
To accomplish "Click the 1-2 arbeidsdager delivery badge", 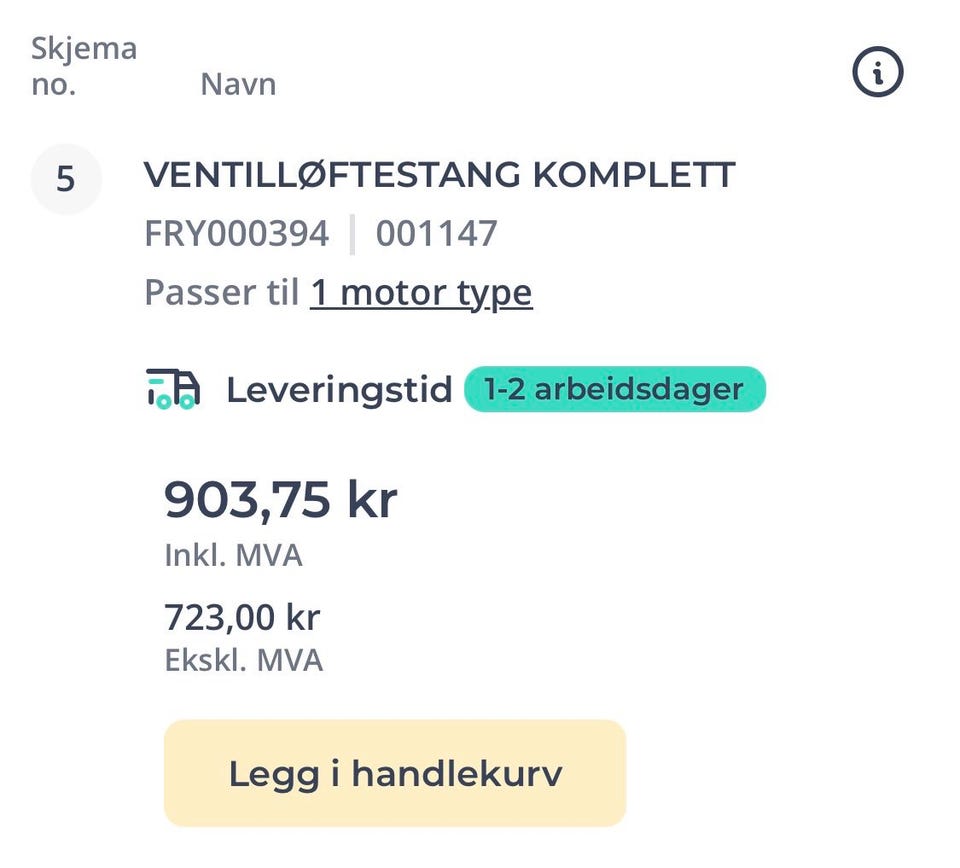I will point(614,389).
